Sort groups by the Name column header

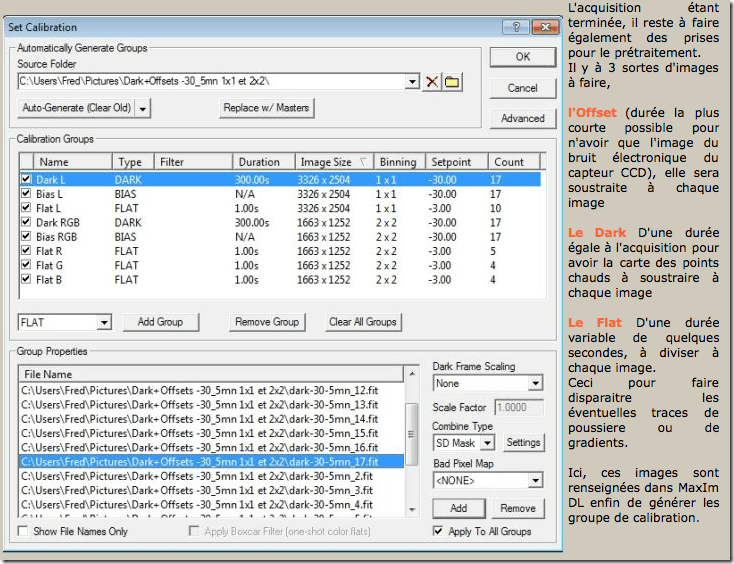[x=73, y=162]
